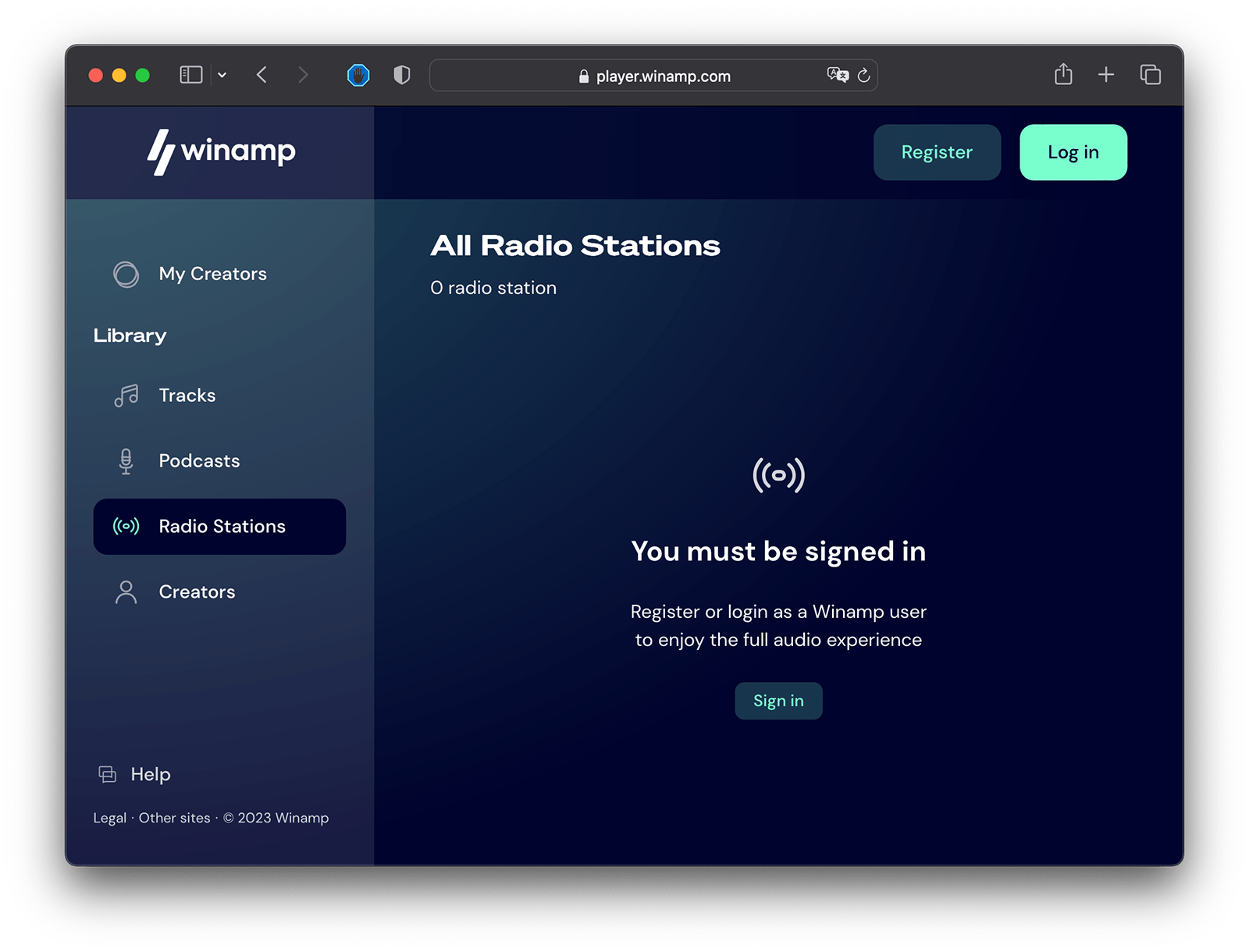1249x952 pixels.
Task: Click the green fullscreen window button
Action: point(143,75)
